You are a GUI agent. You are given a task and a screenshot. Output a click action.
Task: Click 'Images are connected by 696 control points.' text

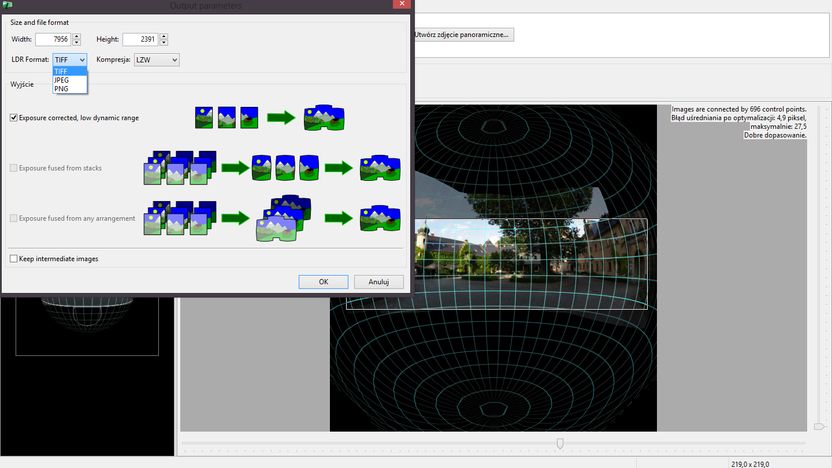point(739,109)
